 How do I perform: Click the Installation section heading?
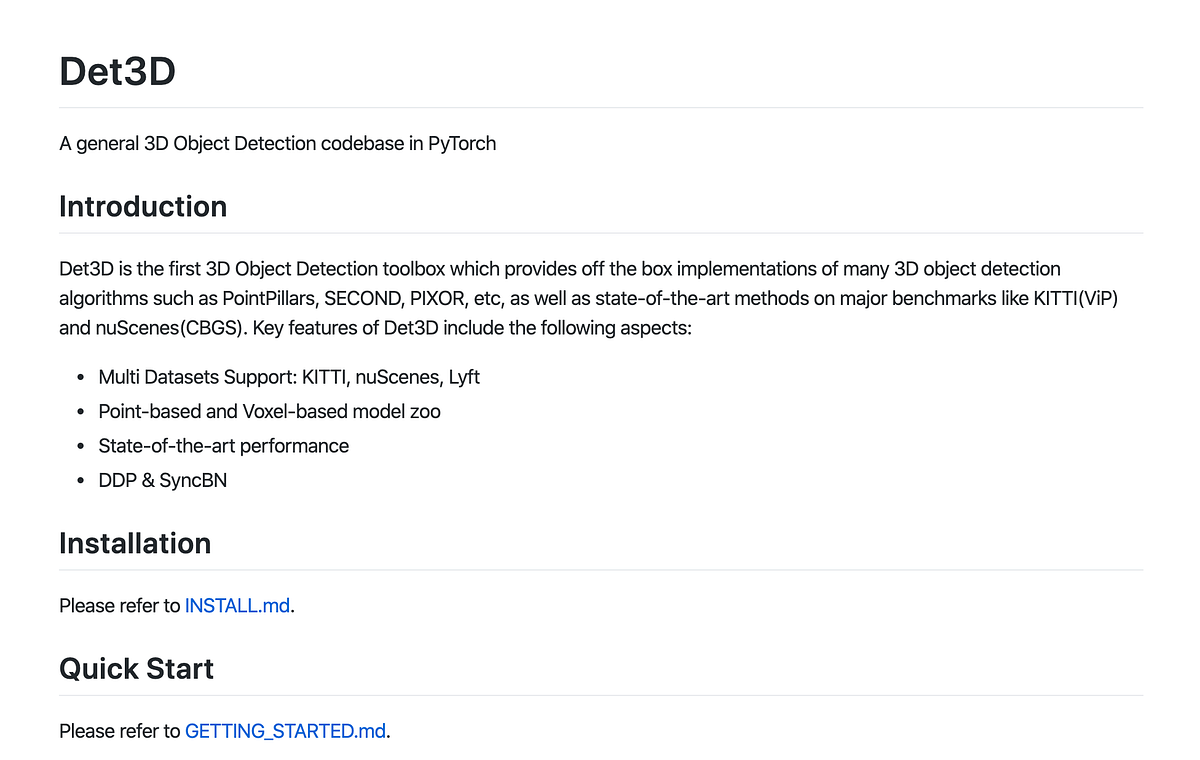[135, 544]
